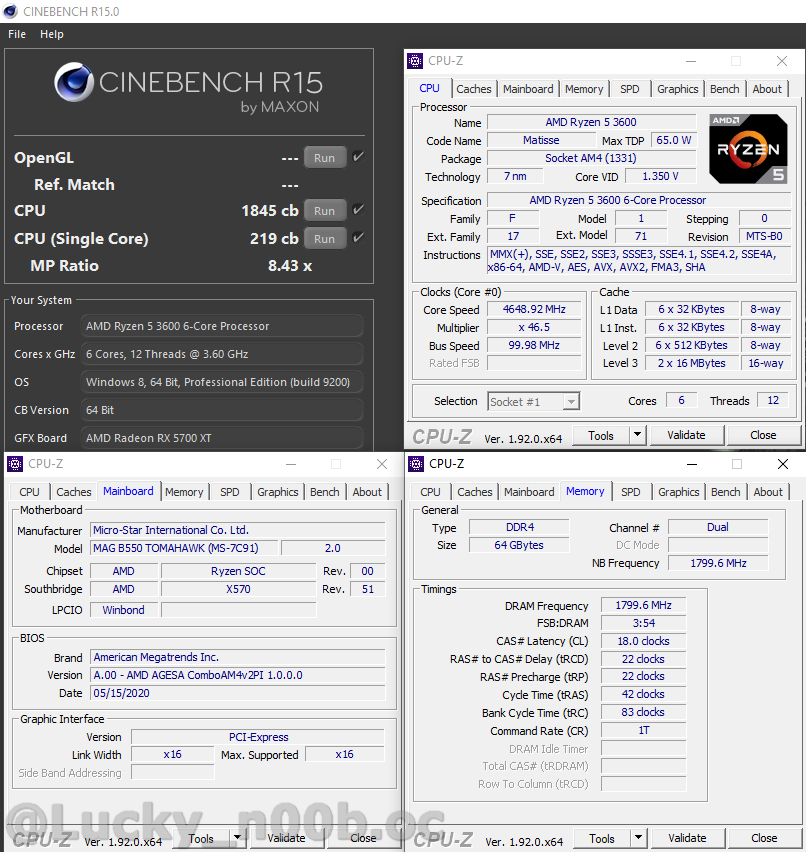The width and height of the screenshot is (806, 852).
Task: Click the AMD Ryzen 5 logo badge
Action: point(747,149)
